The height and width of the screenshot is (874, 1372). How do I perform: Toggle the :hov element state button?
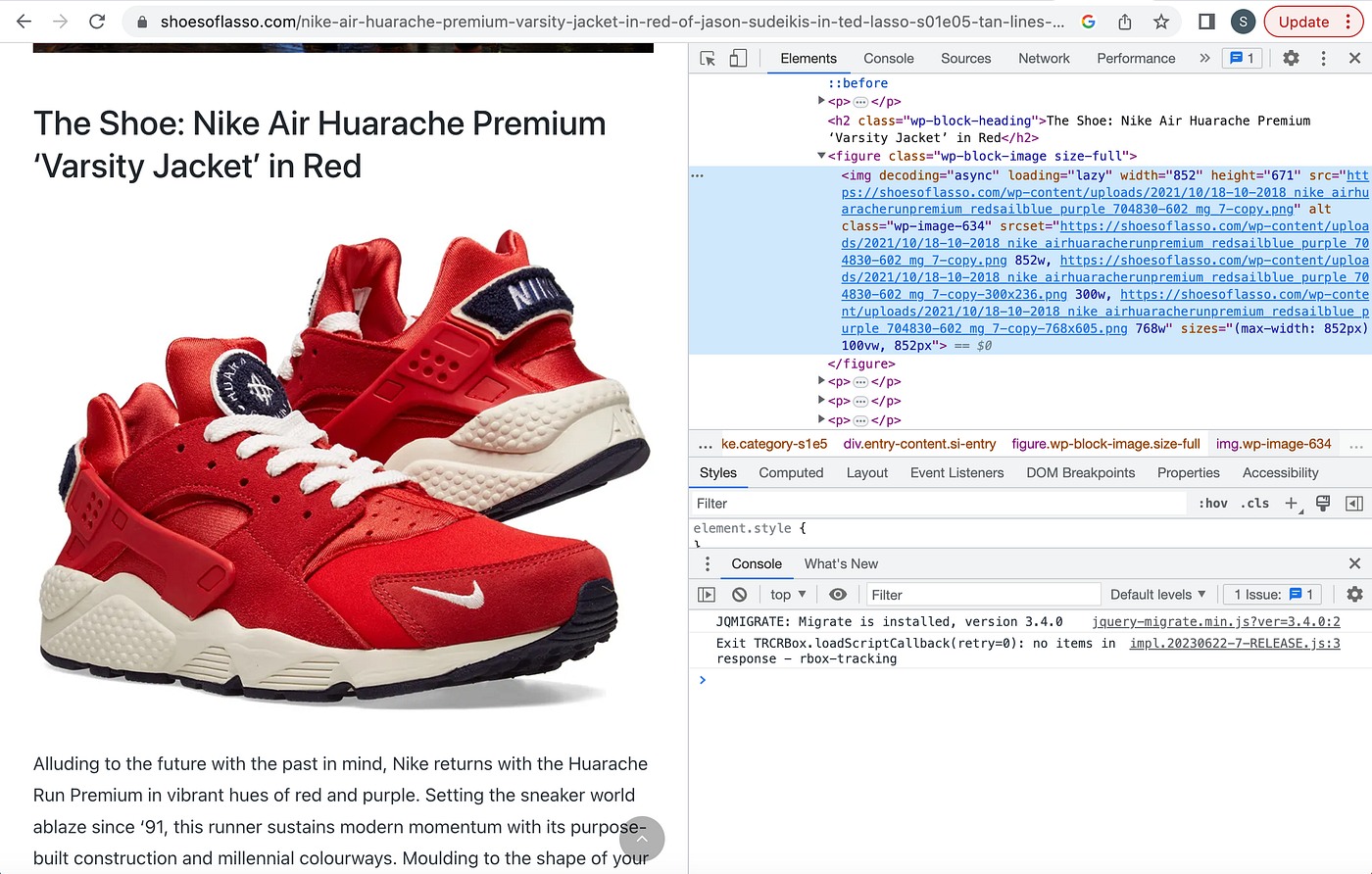tap(1212, 504)
